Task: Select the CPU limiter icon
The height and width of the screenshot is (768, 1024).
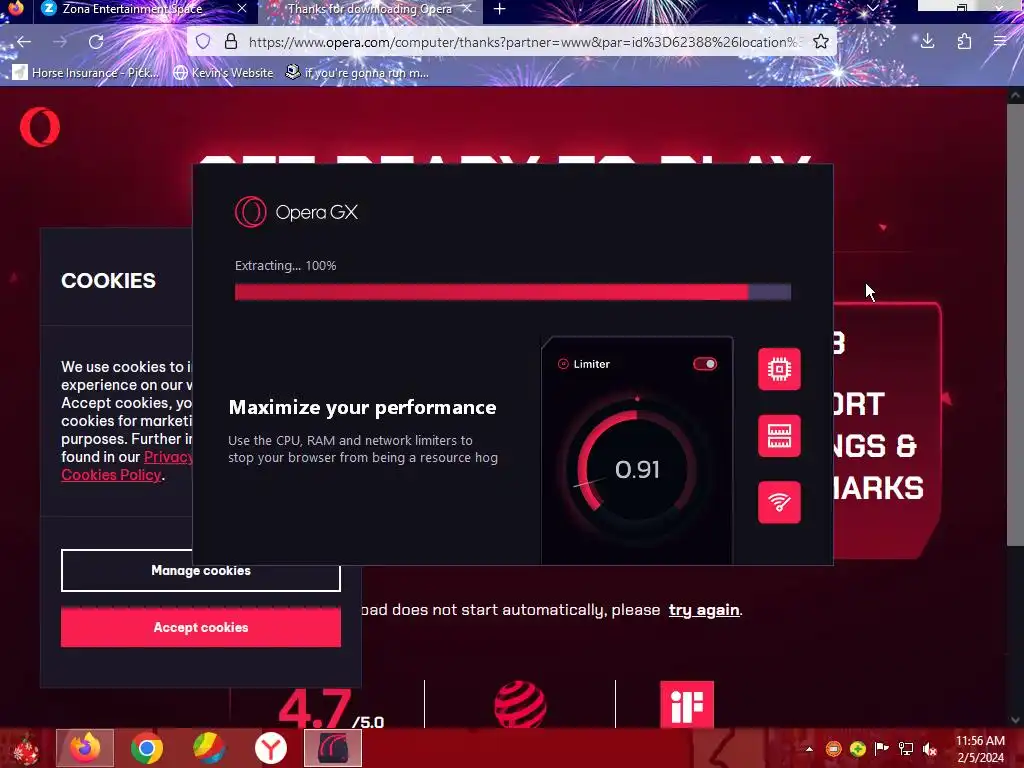Action: click(x=779, y=369)
